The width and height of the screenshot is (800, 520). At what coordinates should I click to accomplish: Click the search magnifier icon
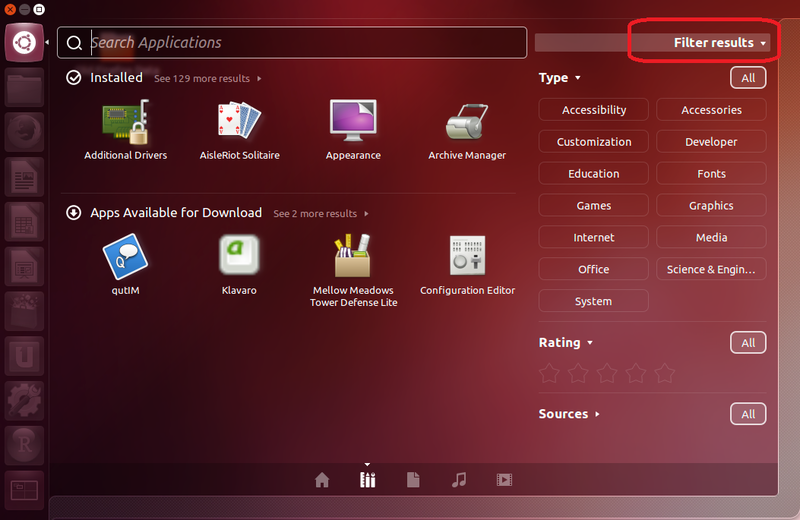pyautogui.click(x=74, y=43)
